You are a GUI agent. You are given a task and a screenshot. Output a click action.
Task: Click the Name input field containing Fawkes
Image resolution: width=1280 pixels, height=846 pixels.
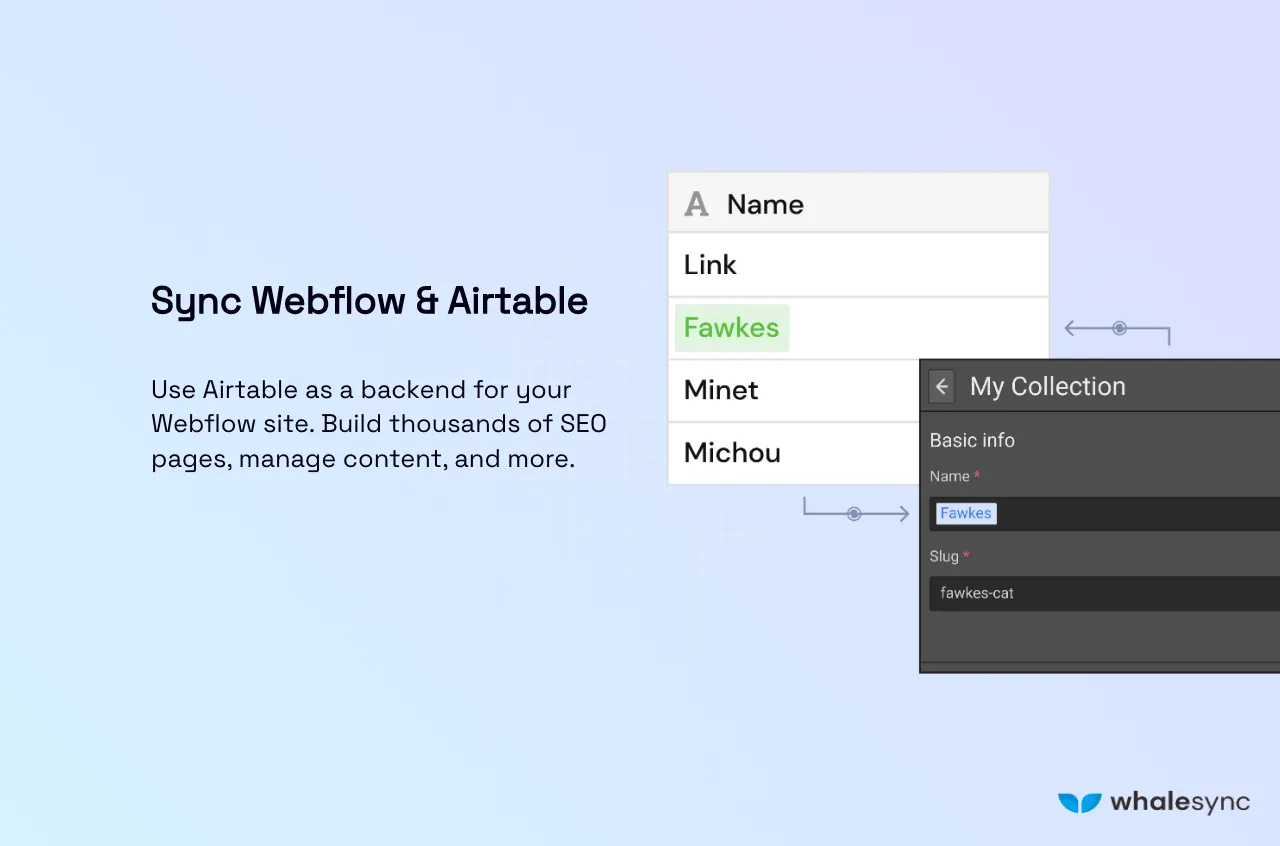click(x=1104, y=514)
